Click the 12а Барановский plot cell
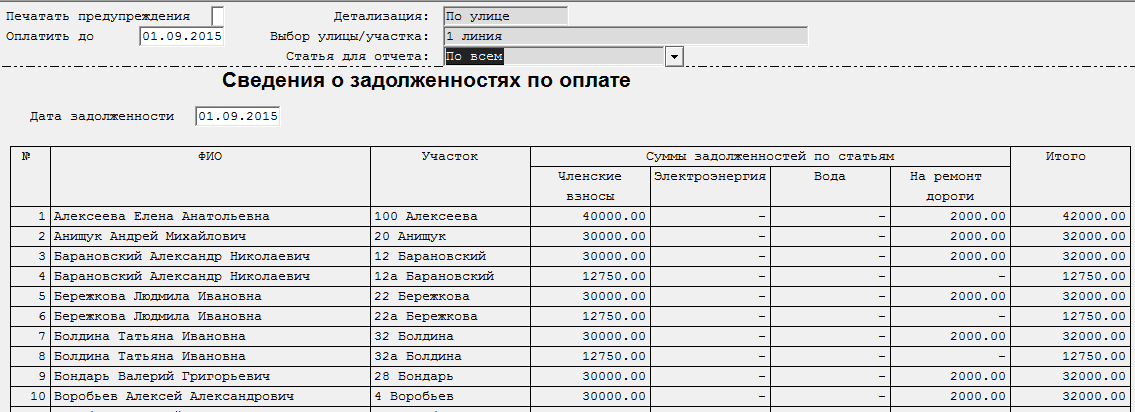This screenshot has height=412, width=1135. click(450, 276)
